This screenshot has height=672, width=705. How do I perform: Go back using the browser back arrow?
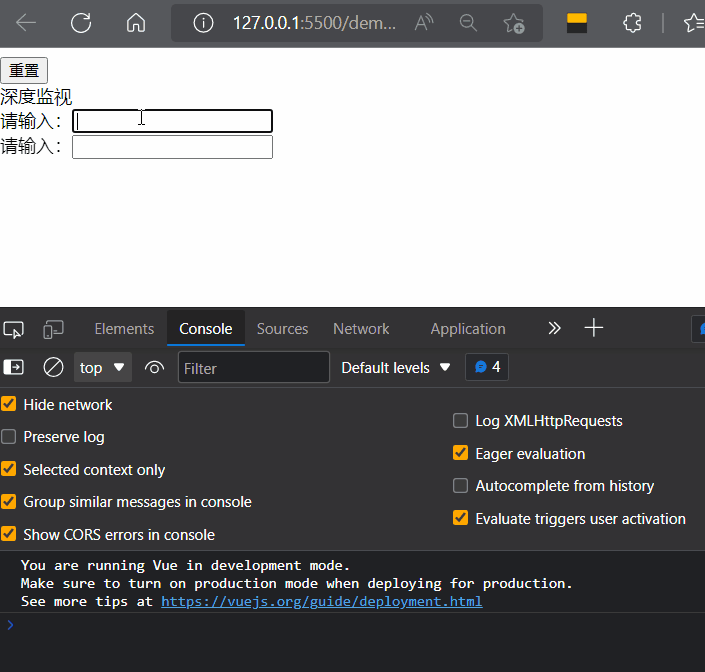tap(26, 22)
